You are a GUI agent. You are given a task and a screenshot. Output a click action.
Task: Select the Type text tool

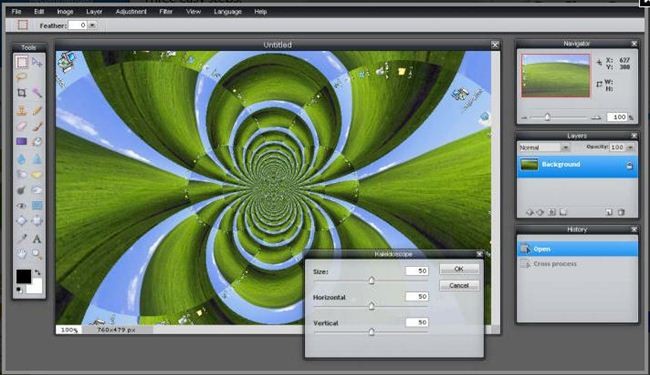tap(37, 239)
